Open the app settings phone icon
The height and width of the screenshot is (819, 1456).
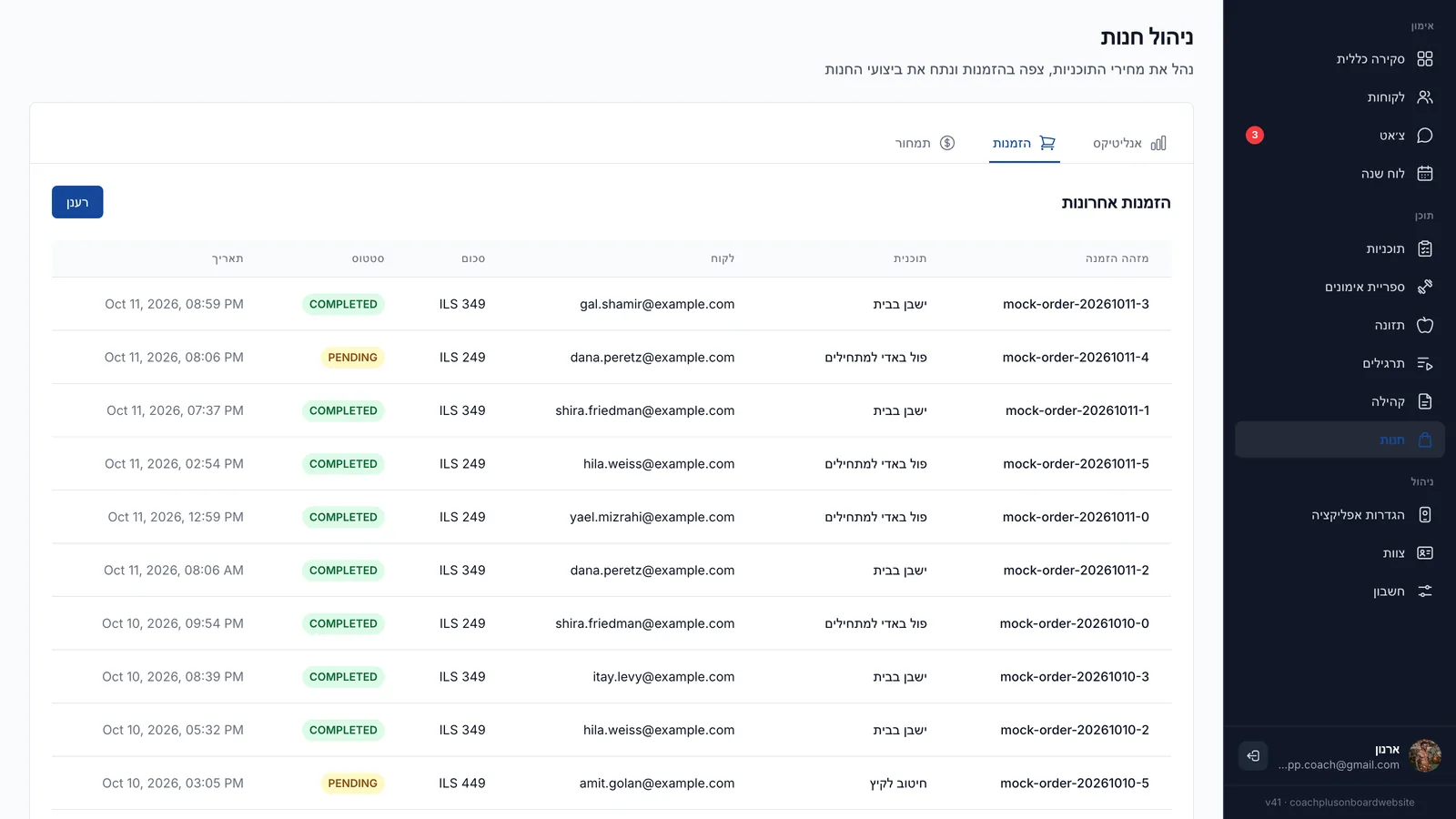pos(1425,515)
